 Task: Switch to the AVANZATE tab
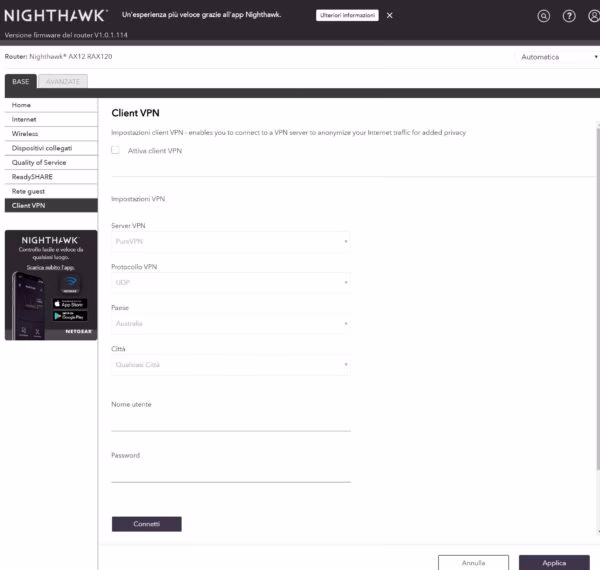[63, 81]
